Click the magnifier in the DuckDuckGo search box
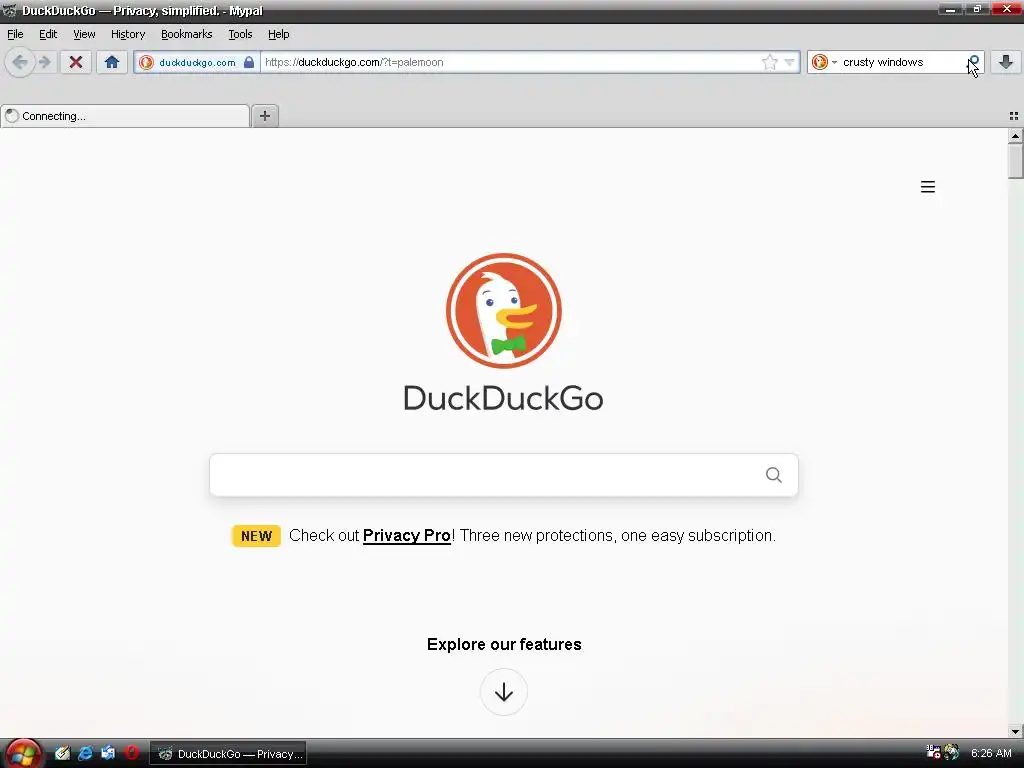The width and height of the screenshot is (1024, 768). pyautogui.click(x=773, y=475)
